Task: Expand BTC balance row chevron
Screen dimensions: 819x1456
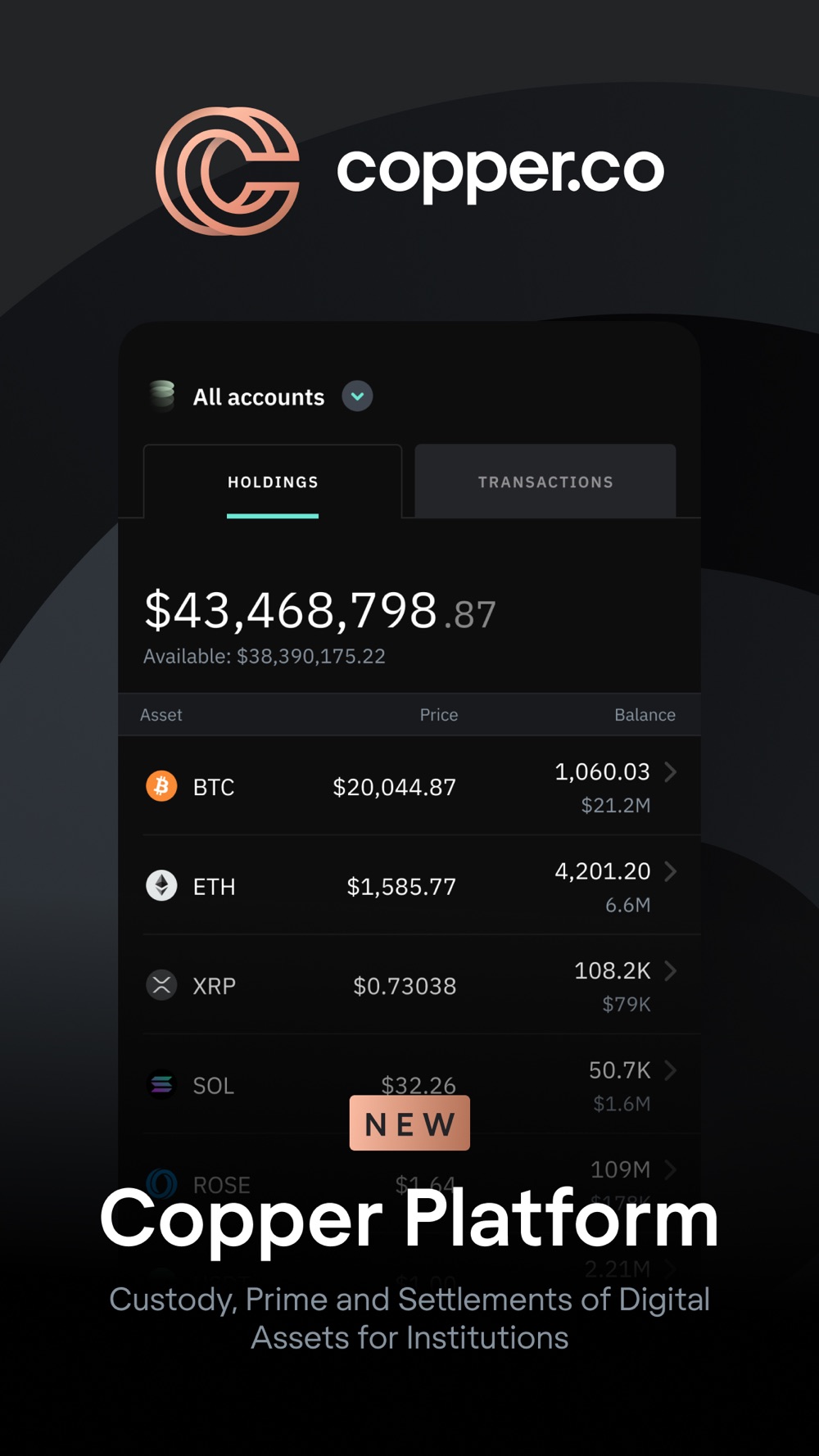Action: [671, 771]
